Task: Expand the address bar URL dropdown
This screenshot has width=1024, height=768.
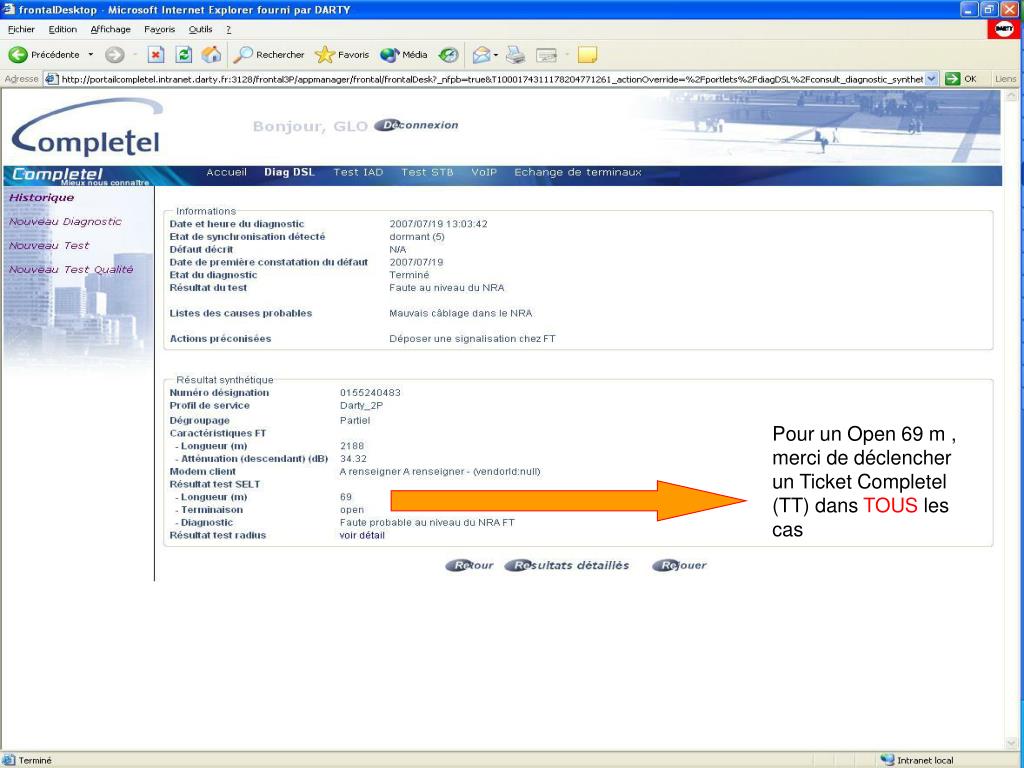Action: [x=931, y=78]
